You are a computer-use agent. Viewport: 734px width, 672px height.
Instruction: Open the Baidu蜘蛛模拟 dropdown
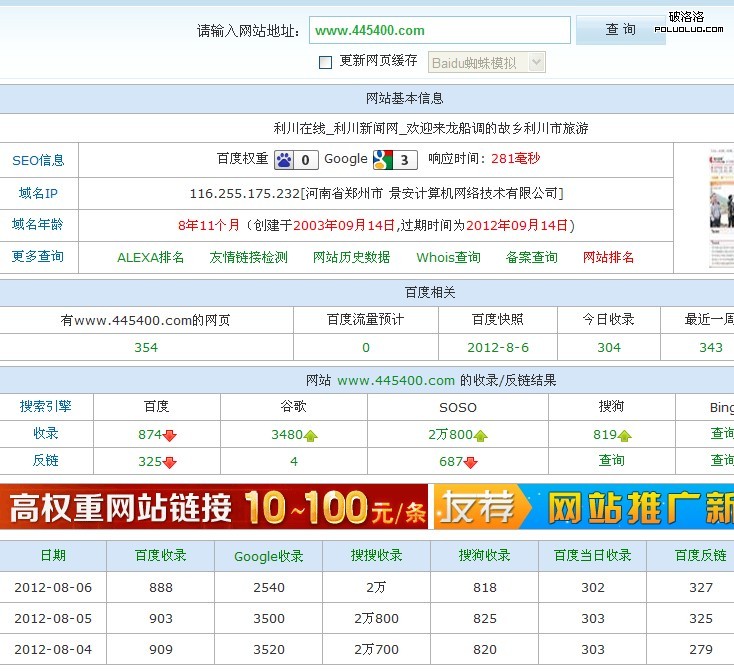486,62
